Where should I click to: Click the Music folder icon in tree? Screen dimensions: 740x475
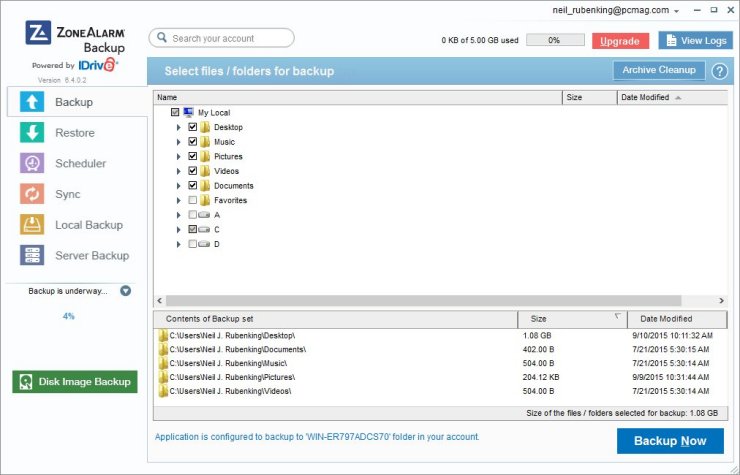(x=205, y=142)
